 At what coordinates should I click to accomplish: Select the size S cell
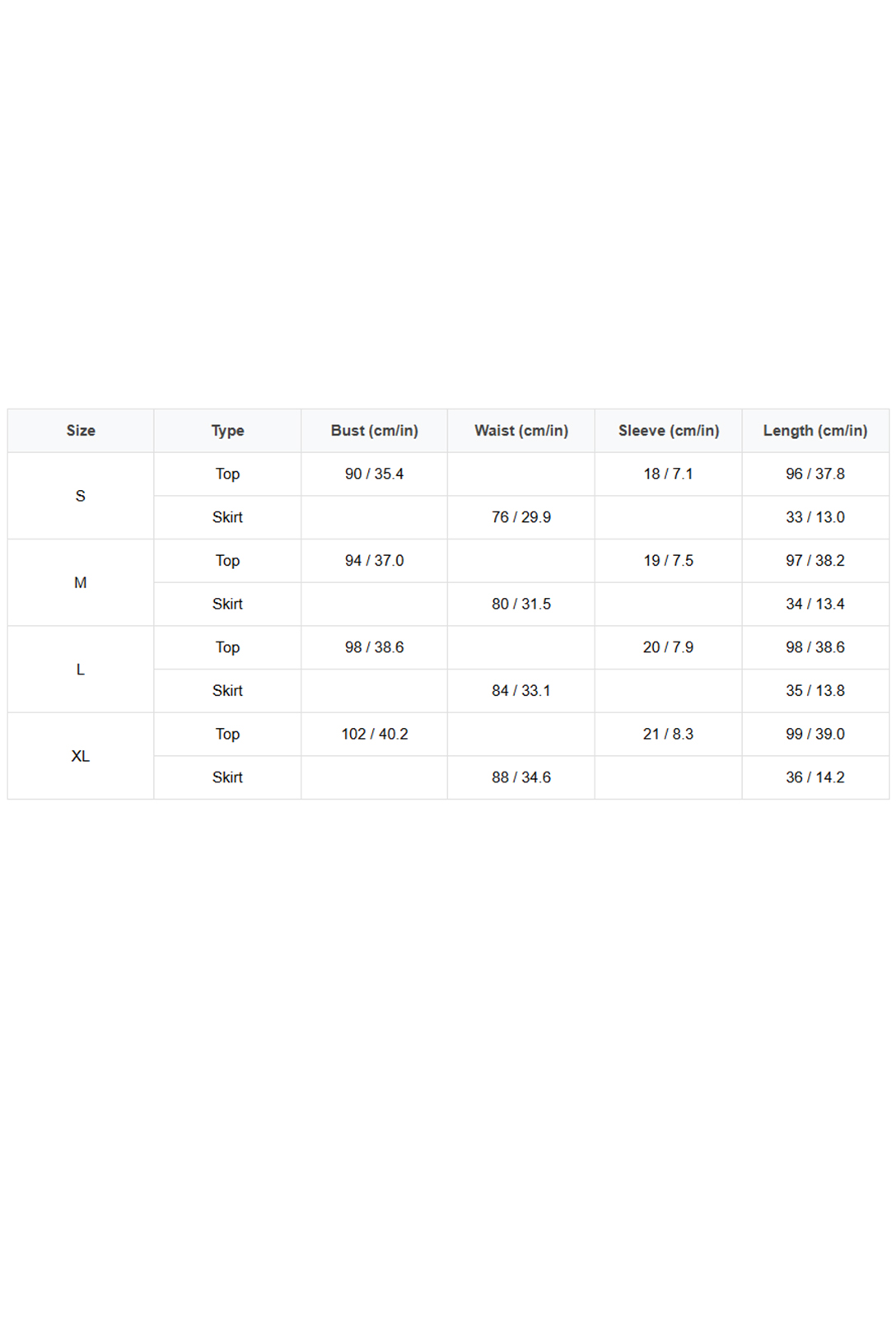(81, 496)
